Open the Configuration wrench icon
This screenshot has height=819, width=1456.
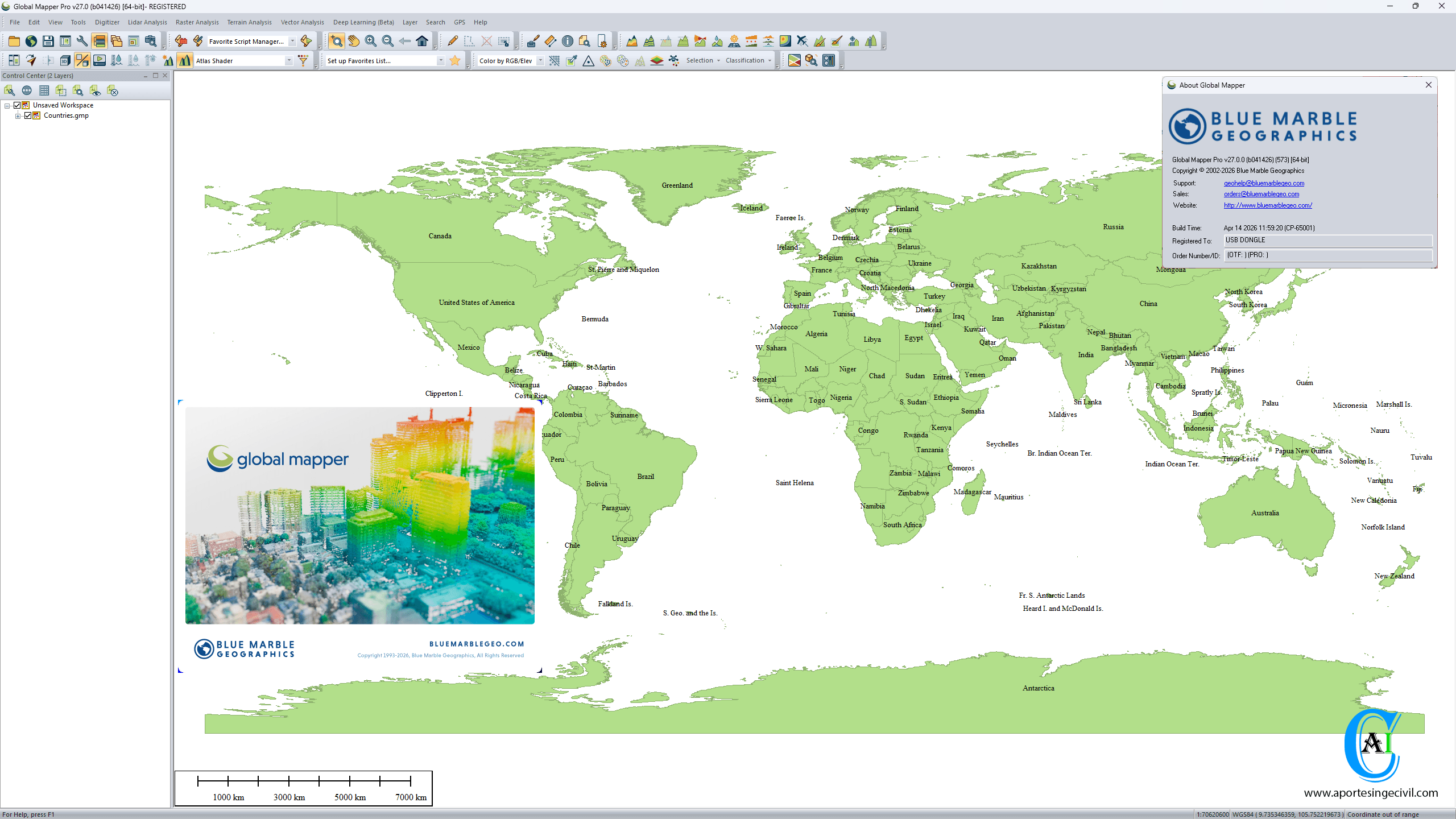(x=82, y=41)
